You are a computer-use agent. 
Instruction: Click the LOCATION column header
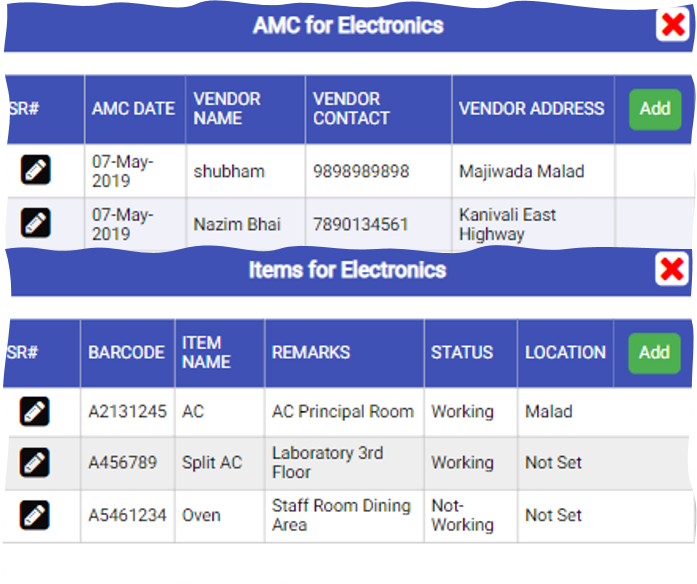pyautogui.click(x=565, y=353)
